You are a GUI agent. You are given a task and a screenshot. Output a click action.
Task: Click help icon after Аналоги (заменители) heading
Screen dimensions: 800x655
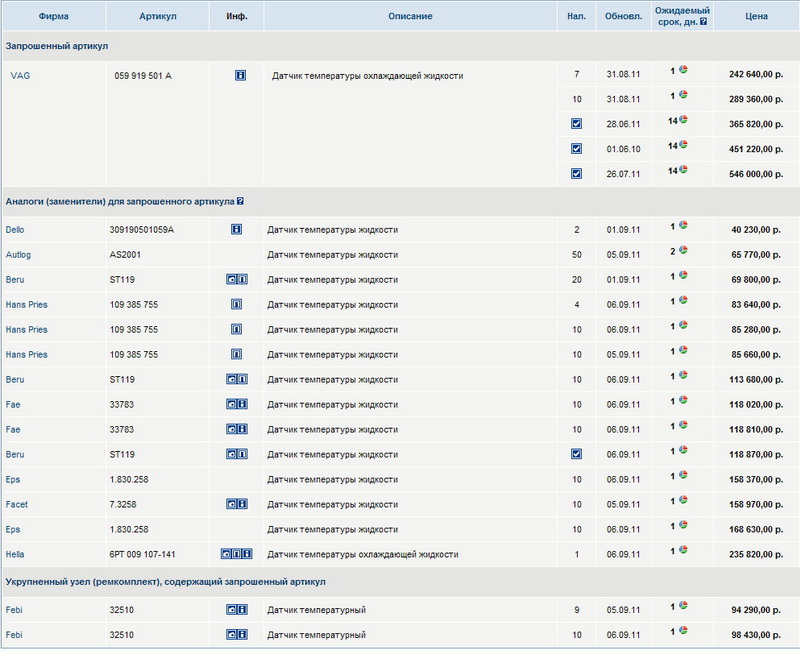pyautogui.click(x=240, y=201)
